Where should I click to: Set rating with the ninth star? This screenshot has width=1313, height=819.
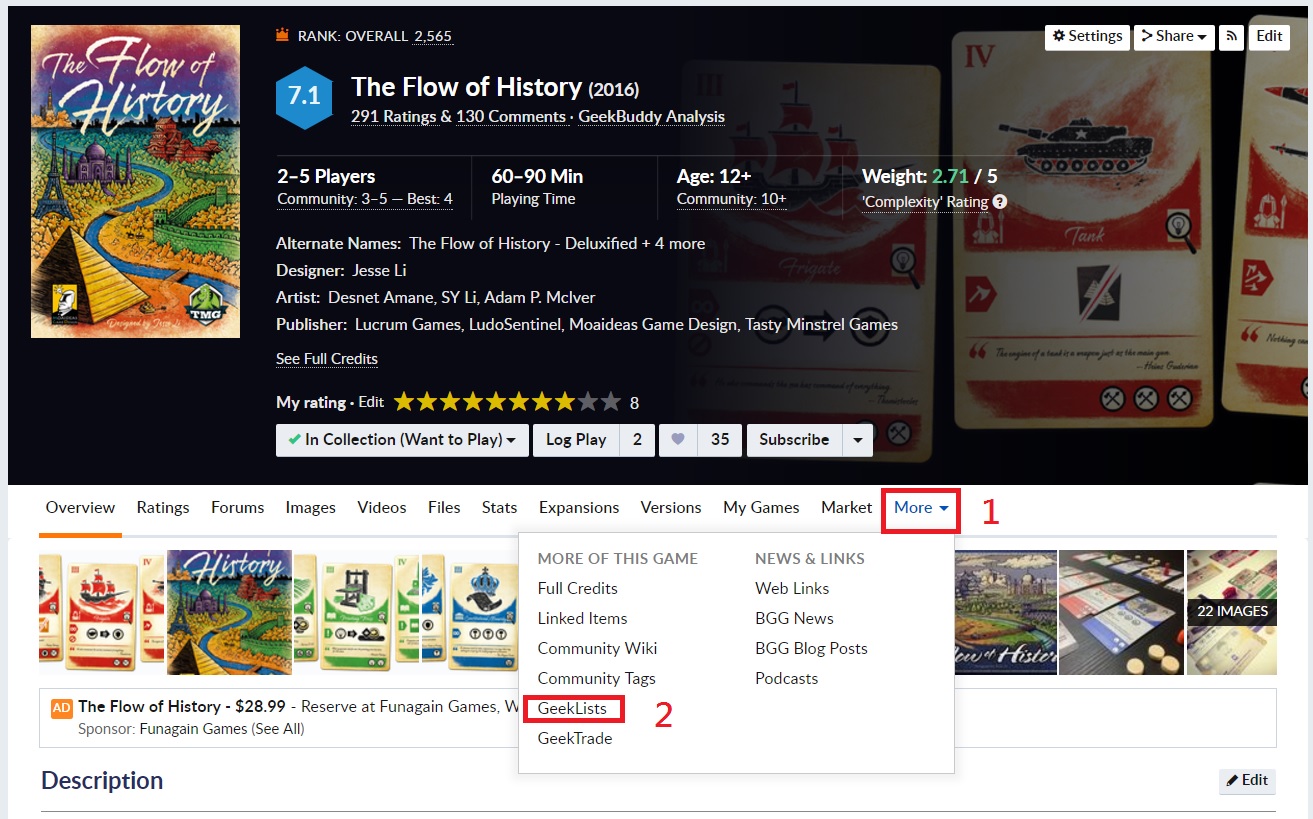[588, 402]
